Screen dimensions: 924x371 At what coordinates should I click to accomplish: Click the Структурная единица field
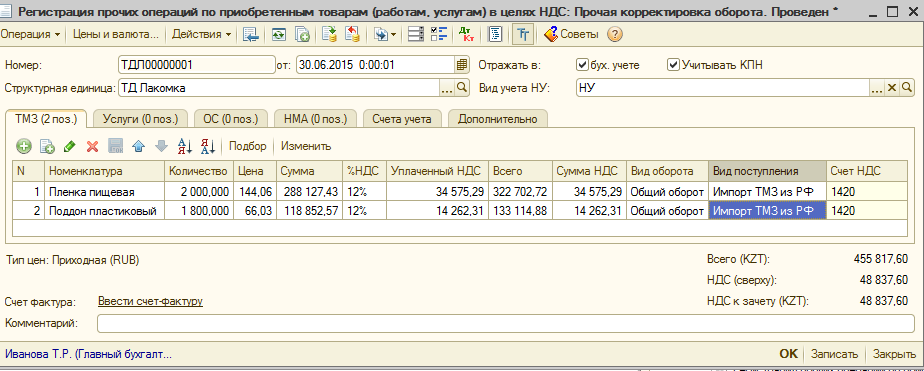[279, 88]
